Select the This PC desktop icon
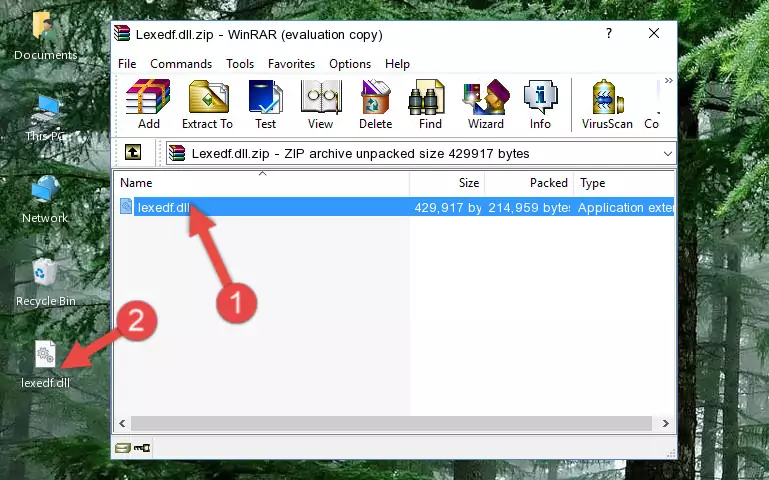 pos(45,118)
